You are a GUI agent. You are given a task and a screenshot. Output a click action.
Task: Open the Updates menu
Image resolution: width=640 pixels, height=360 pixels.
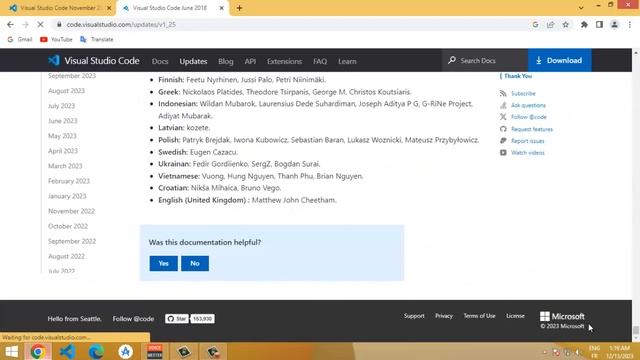click(193, 61)
